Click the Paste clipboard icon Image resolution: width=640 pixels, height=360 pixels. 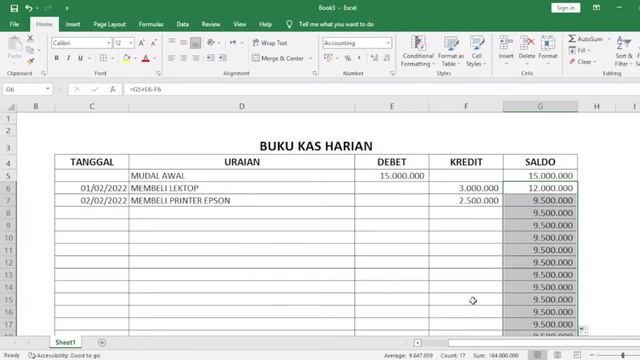[15, 44]
